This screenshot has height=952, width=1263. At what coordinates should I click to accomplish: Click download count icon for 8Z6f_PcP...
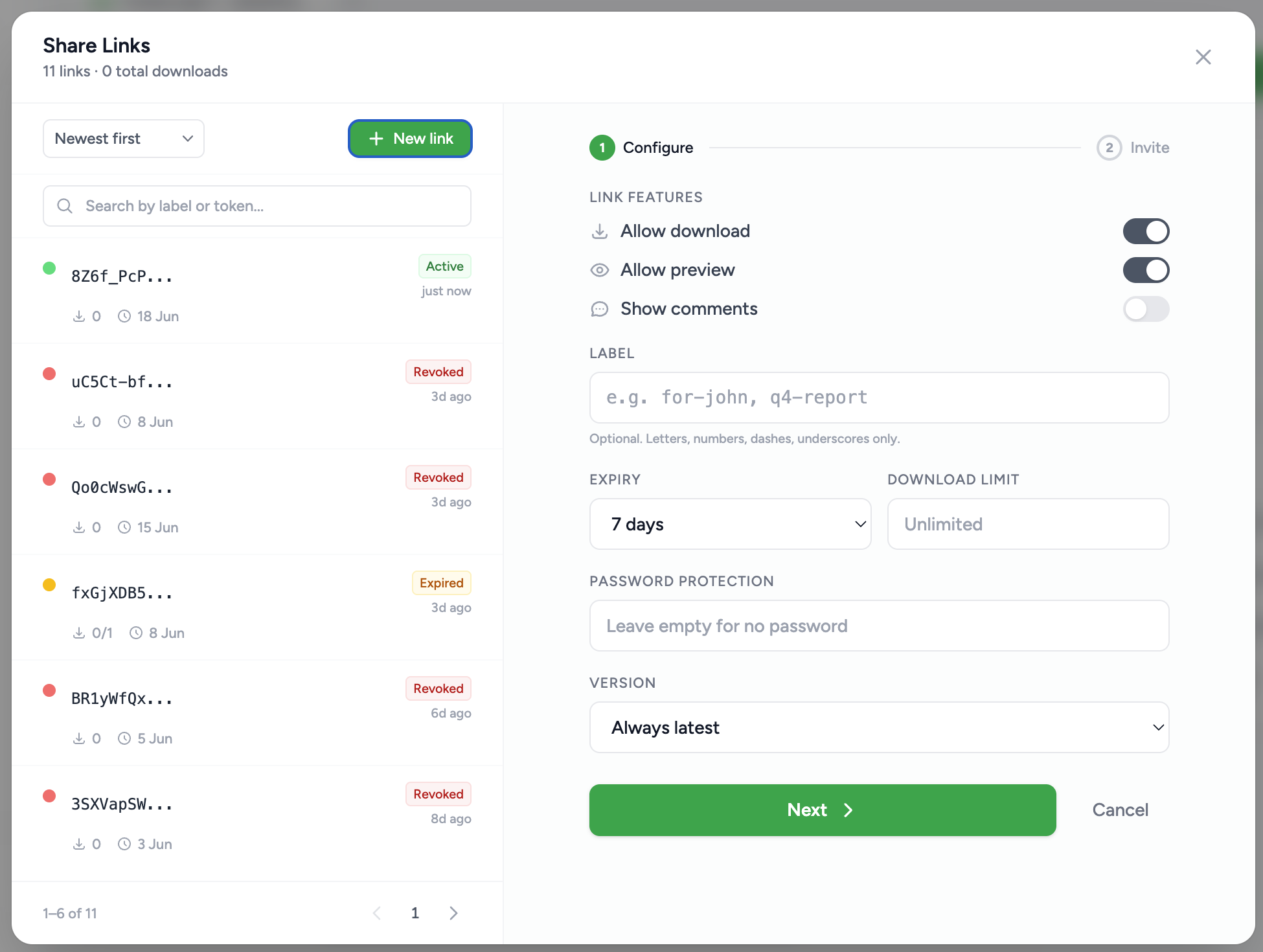click(79, 316)
